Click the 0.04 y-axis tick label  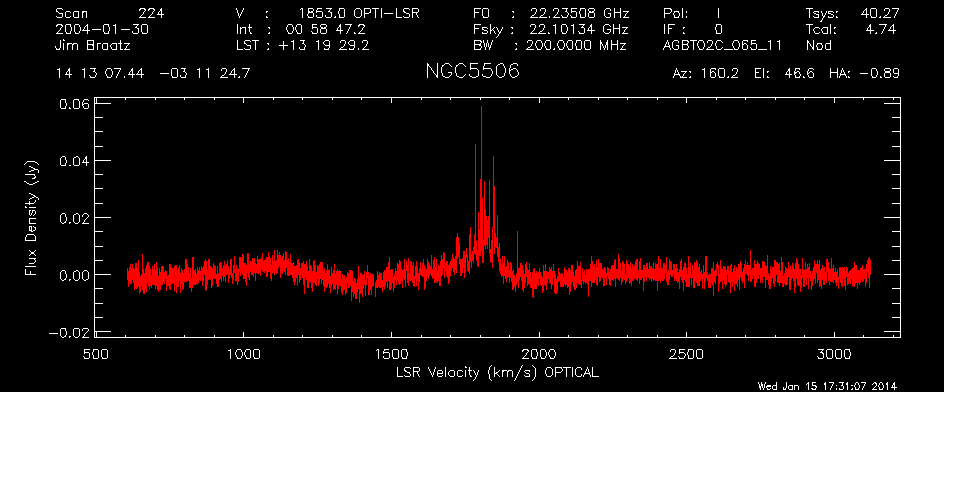[74, 161]
